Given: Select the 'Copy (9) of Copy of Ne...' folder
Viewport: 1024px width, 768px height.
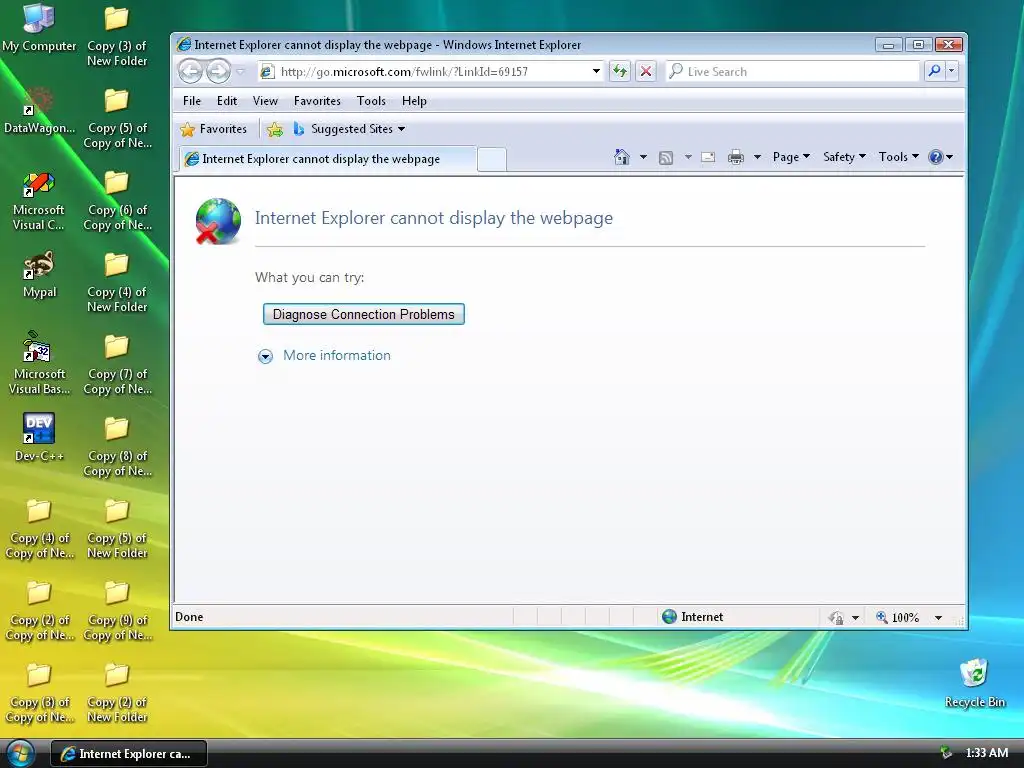Looking at the screenshot, I should pos(117,610).
